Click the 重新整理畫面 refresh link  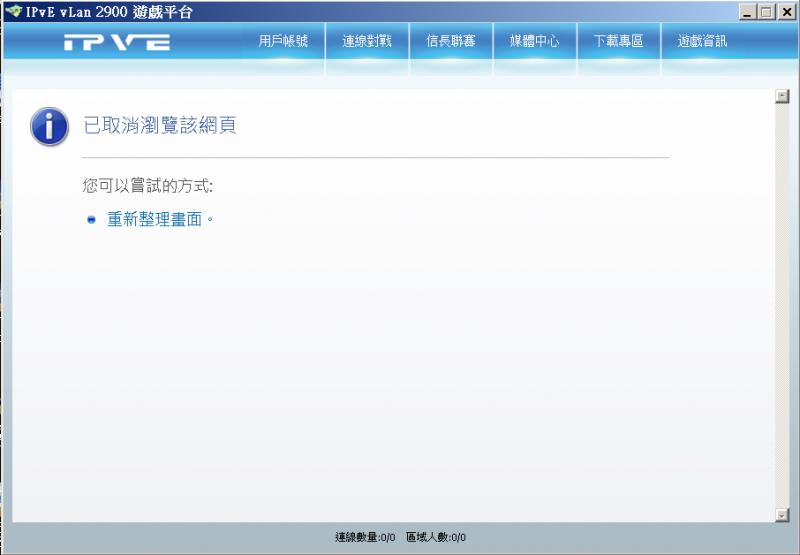click(x=155, y=219)
